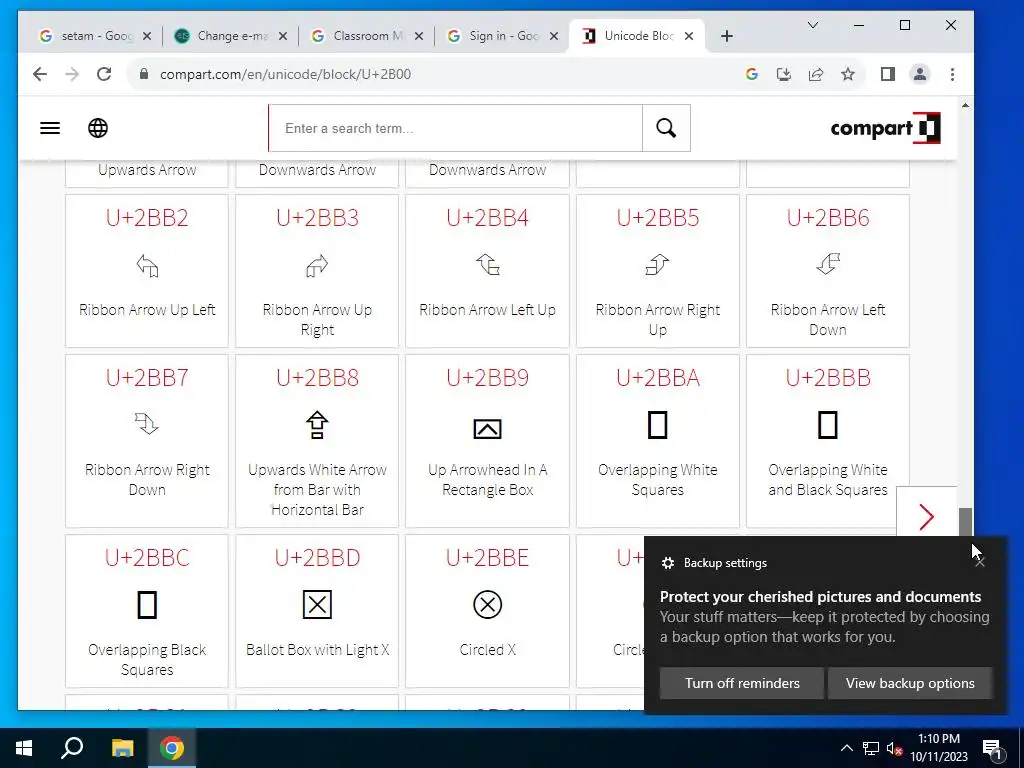This screenshot has height=768, width=1024.
Task: Click 'View backup options' button
Action: pyautogui.click(x=910, y=683)
